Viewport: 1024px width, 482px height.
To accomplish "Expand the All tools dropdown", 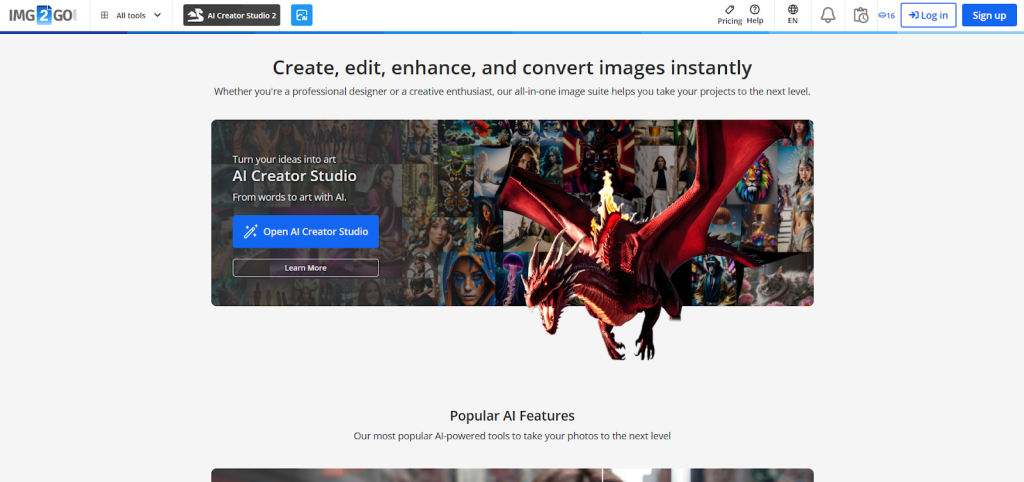I will pos(131,15).
